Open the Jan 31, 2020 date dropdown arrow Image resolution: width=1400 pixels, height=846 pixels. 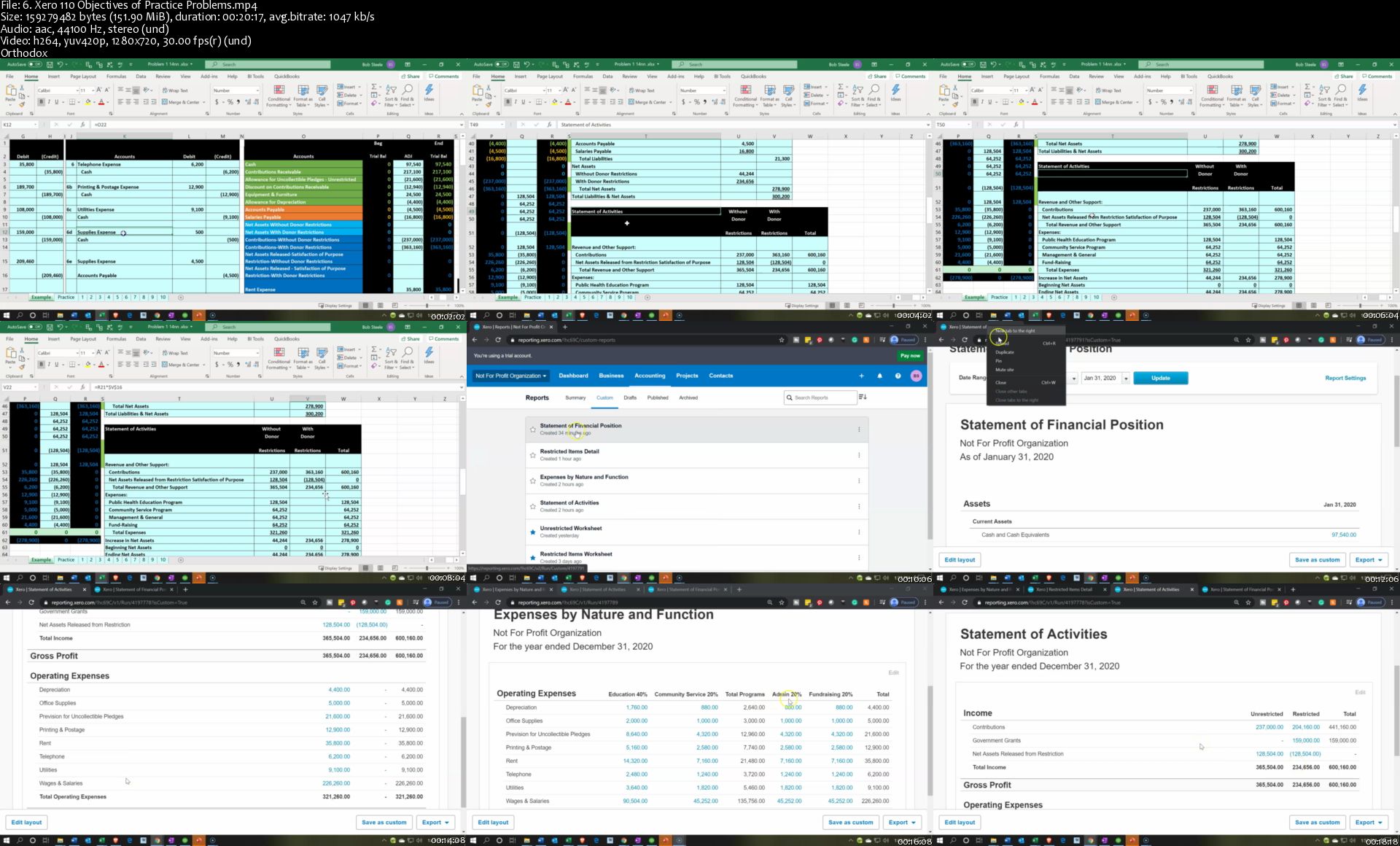click(x=1126, y=379)
